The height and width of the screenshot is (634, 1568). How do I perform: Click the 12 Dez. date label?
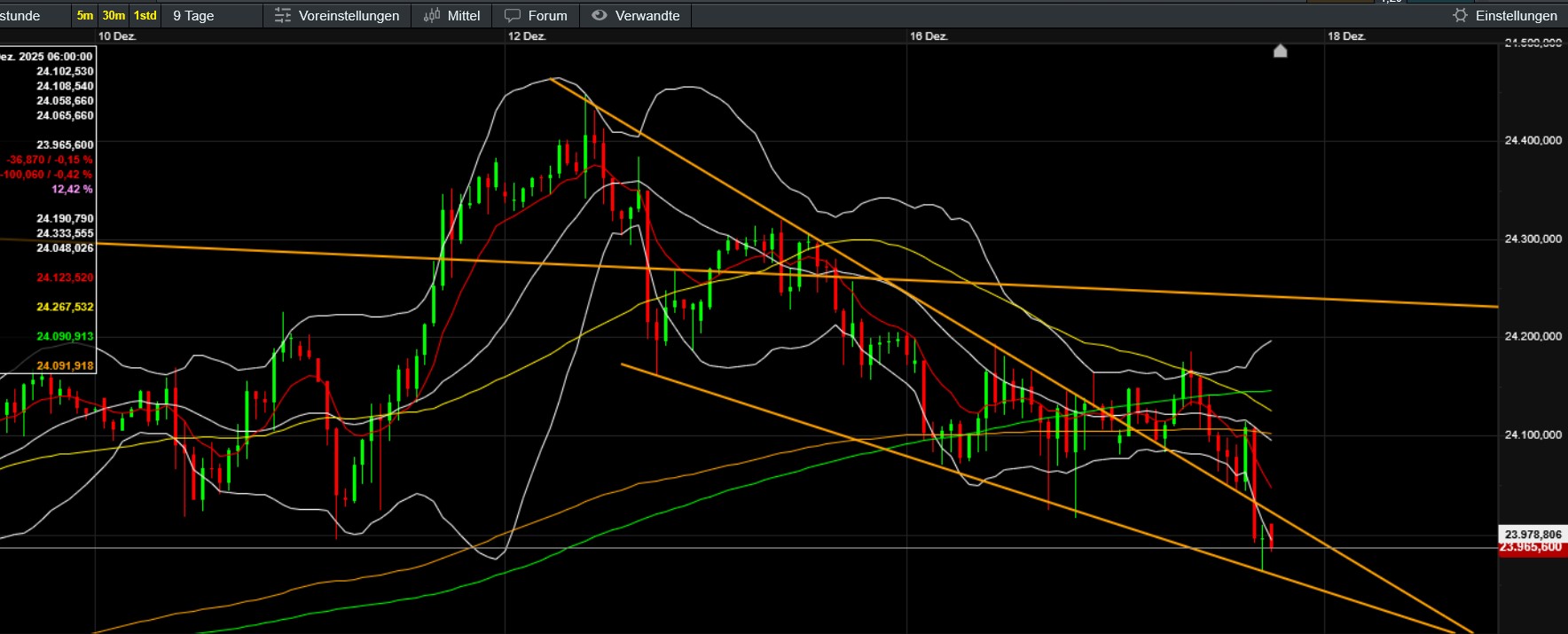[x=527, y=36]
